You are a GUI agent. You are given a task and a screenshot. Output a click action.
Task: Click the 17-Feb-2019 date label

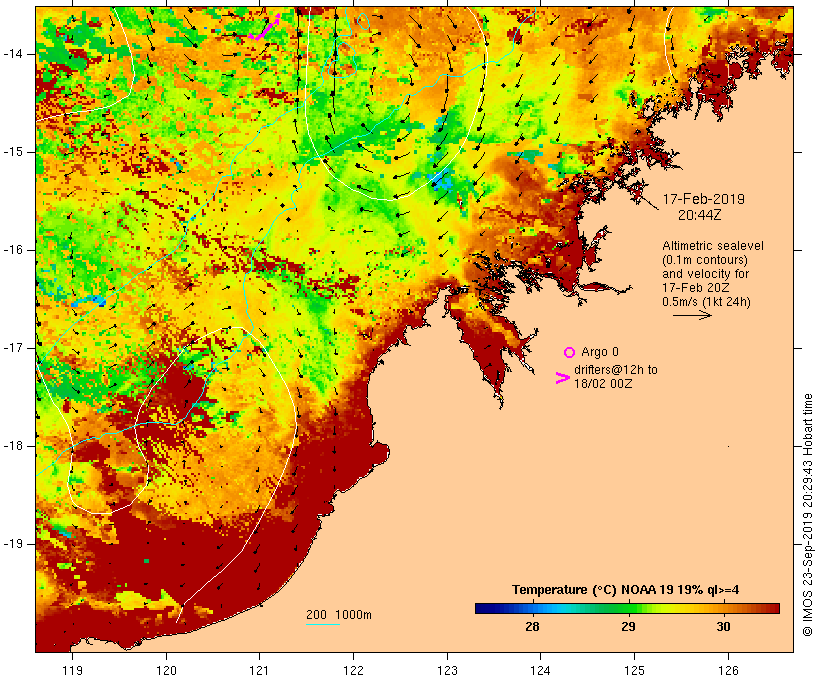pos(703,199)
